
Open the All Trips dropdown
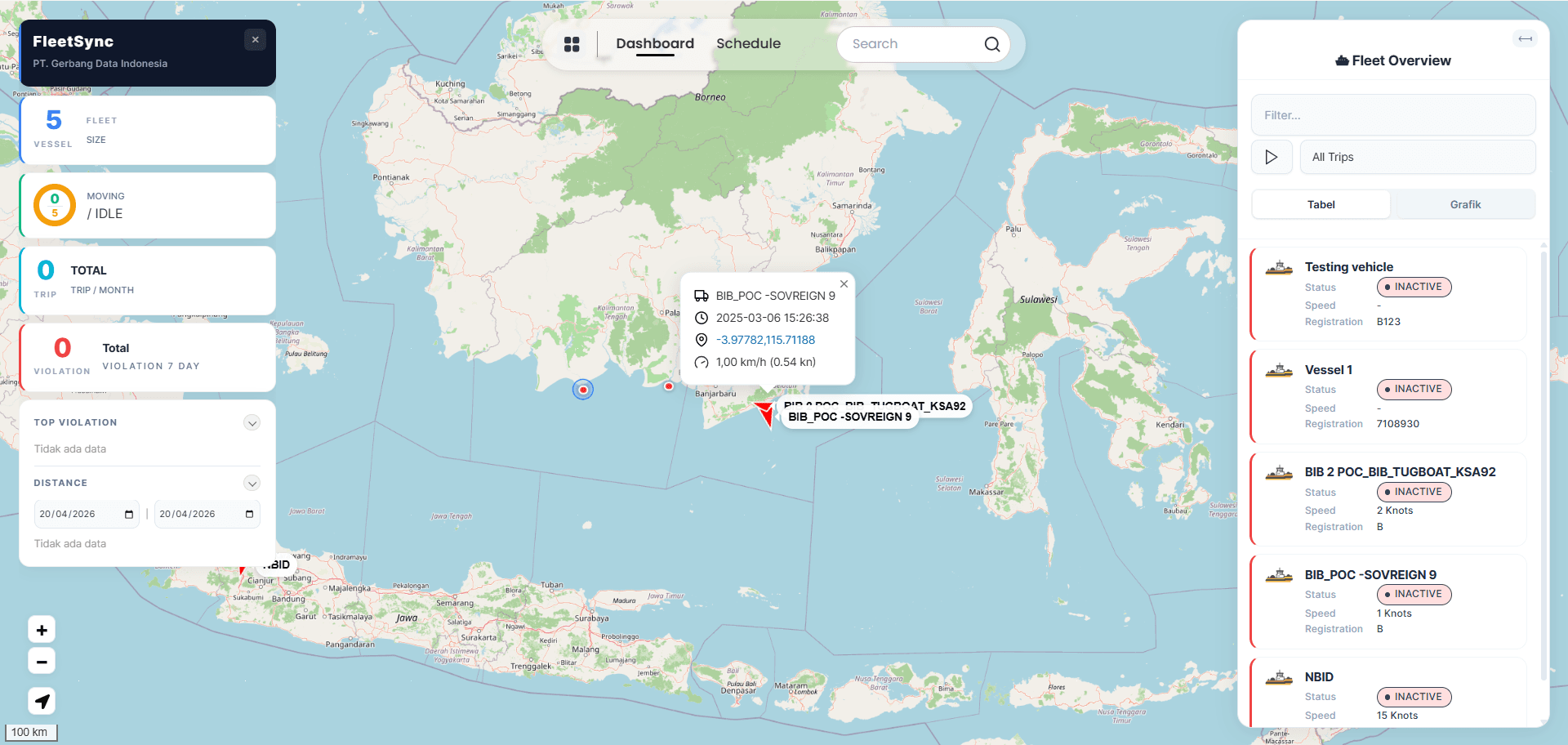coord(1417,157)
